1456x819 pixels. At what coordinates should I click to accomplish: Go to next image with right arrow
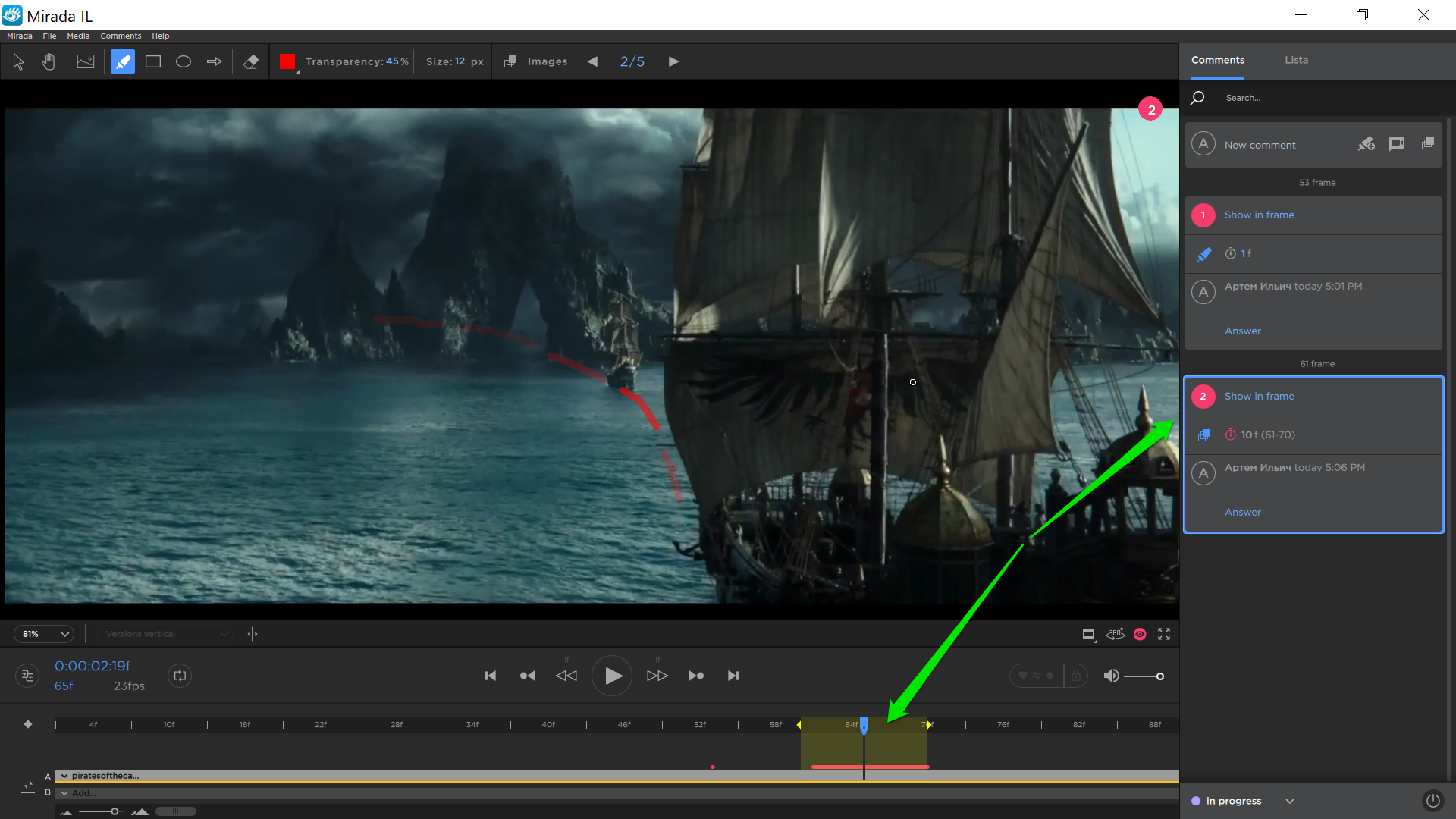tap(673, 61)
